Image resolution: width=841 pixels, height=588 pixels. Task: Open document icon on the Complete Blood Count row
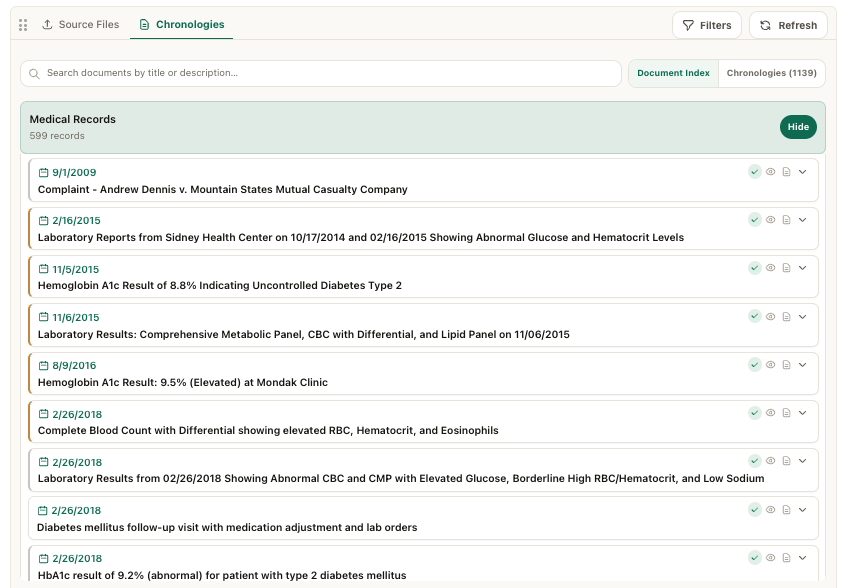click(x=786, y=413)
